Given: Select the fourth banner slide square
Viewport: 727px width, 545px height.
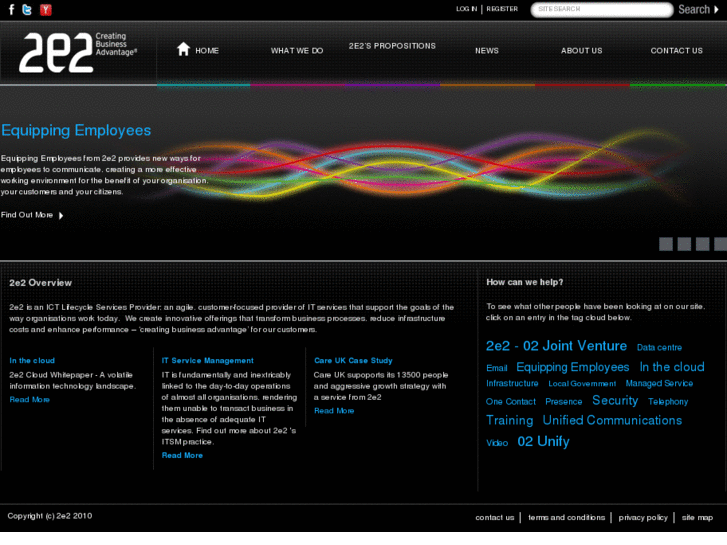Looking at the screenshot, I should click(721, 244).
